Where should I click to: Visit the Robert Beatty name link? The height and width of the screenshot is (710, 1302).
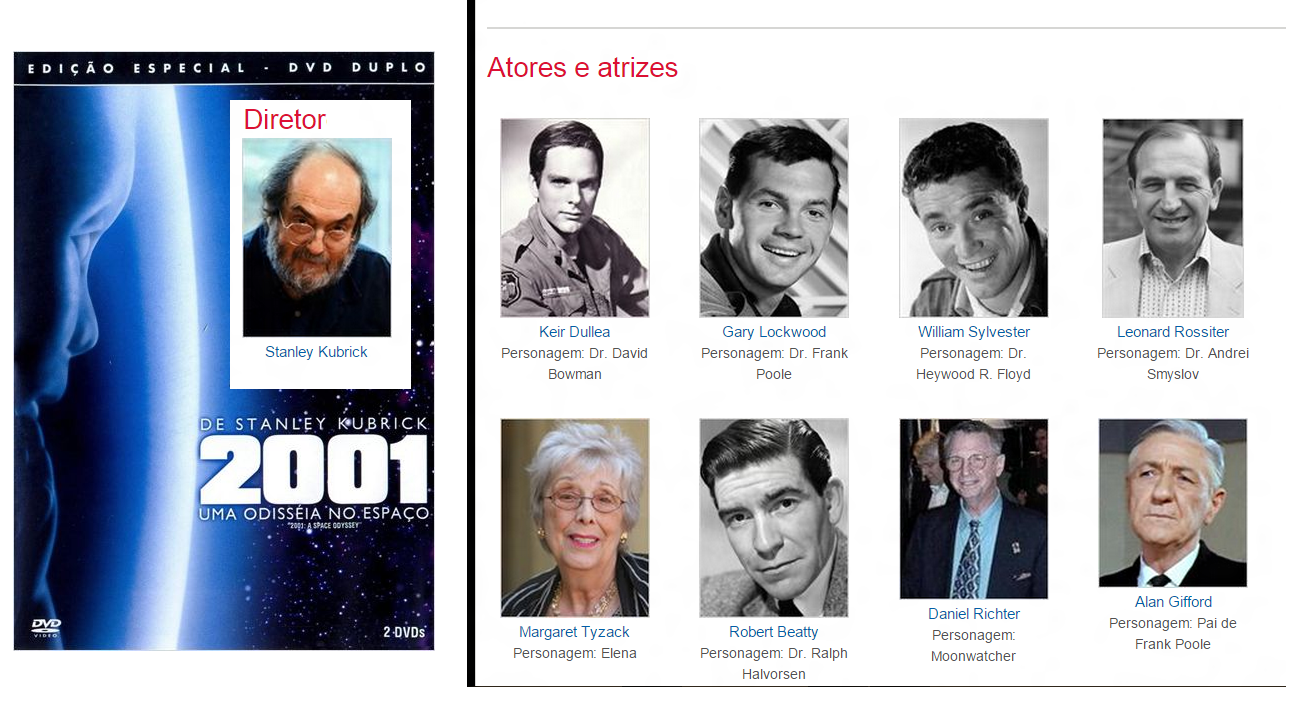774,632
